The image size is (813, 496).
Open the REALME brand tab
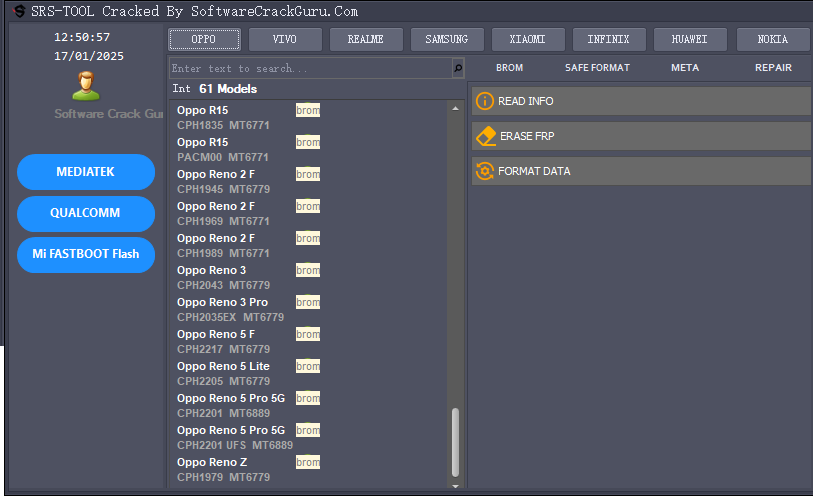pos(366,39)
